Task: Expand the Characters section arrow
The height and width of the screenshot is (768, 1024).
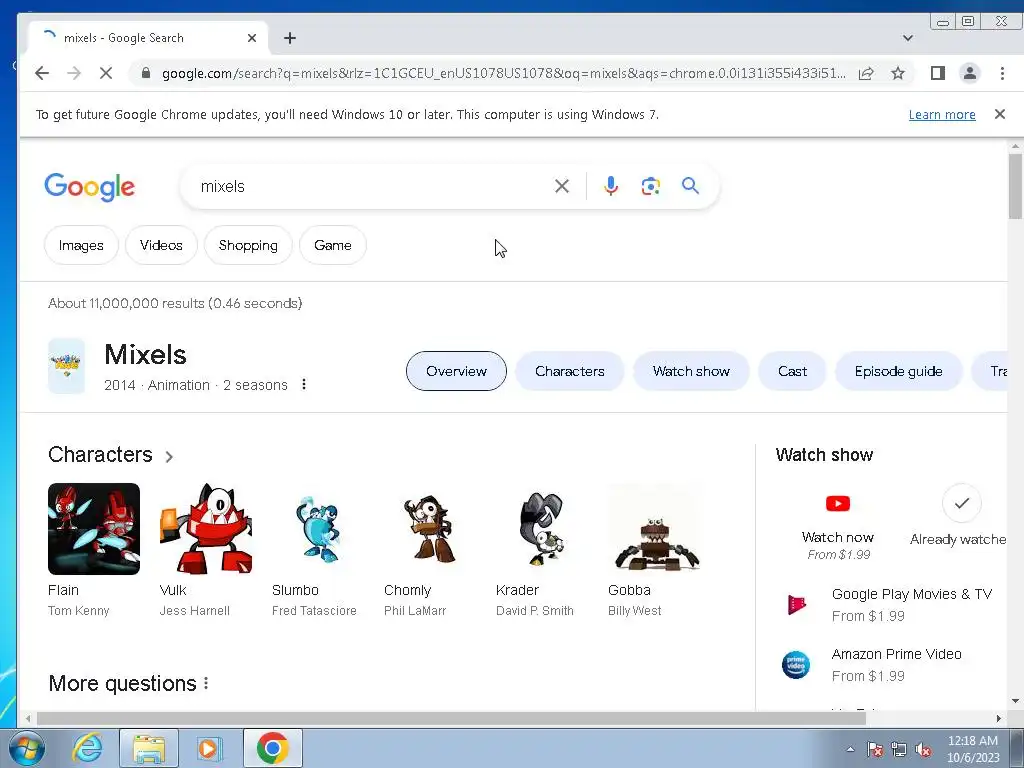Action: click(169, 456)
